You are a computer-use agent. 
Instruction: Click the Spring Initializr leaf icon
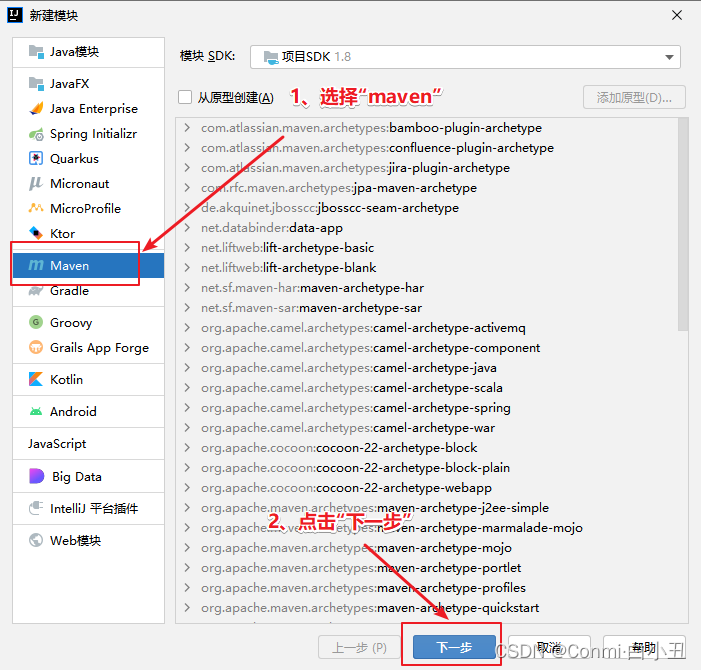pyautogui.click(x=36, y=134)
